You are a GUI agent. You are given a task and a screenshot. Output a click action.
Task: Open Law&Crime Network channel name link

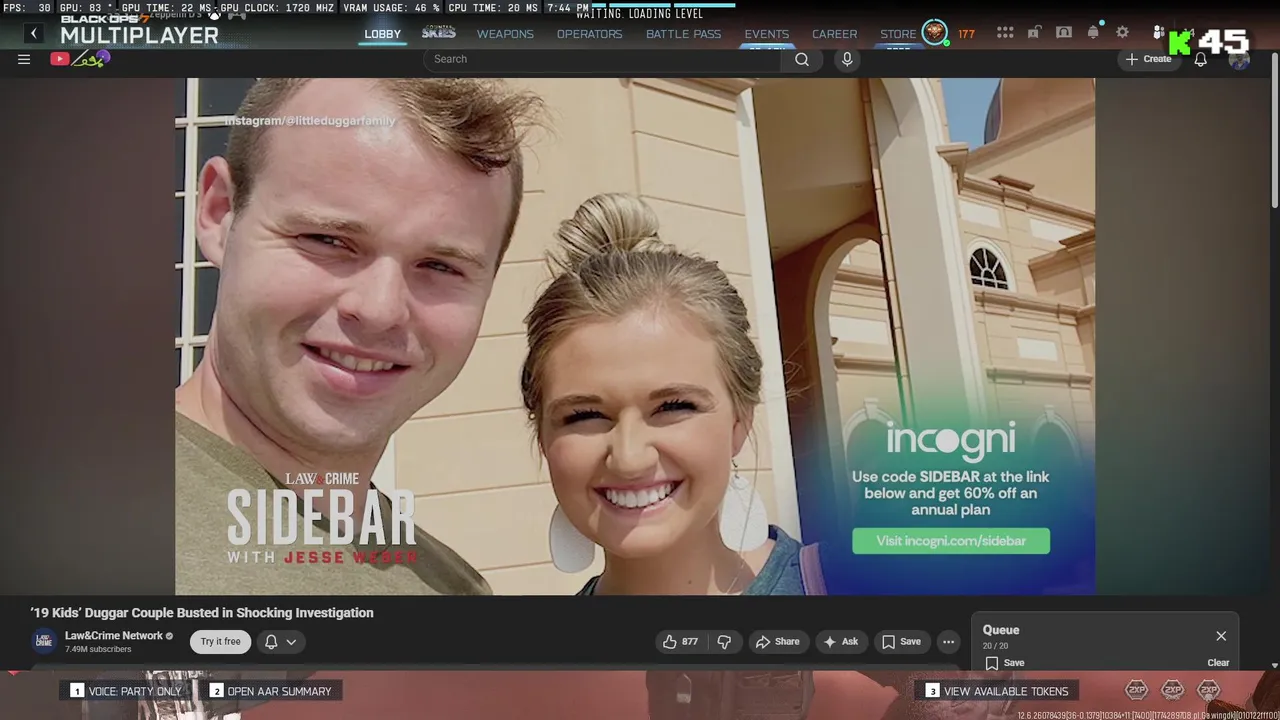coord(113,636)
